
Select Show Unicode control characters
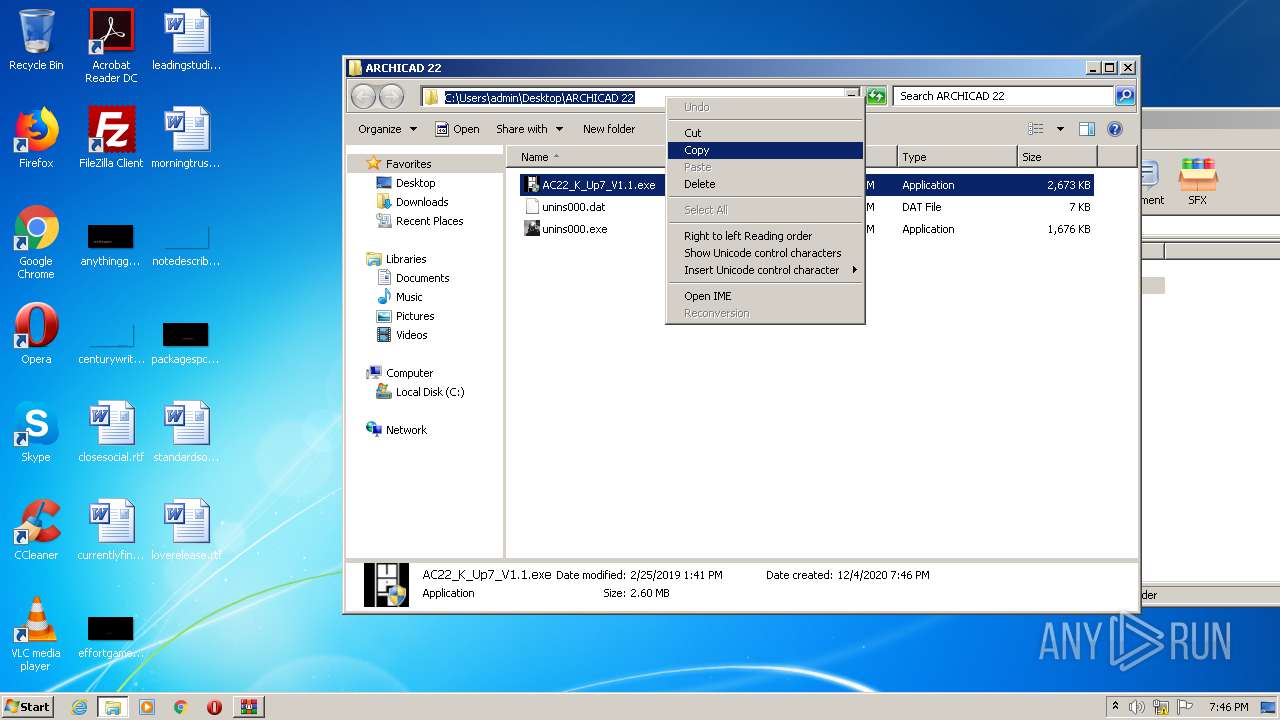765,253
